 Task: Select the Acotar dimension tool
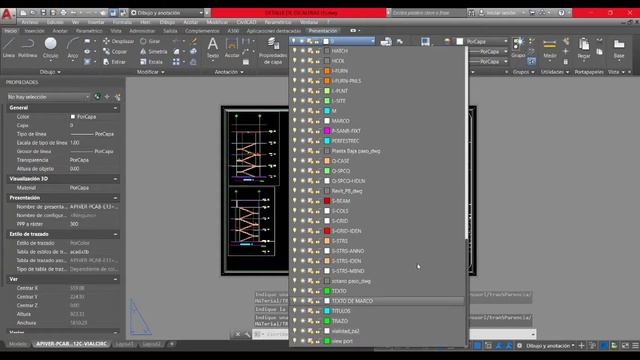click(232, 47)
